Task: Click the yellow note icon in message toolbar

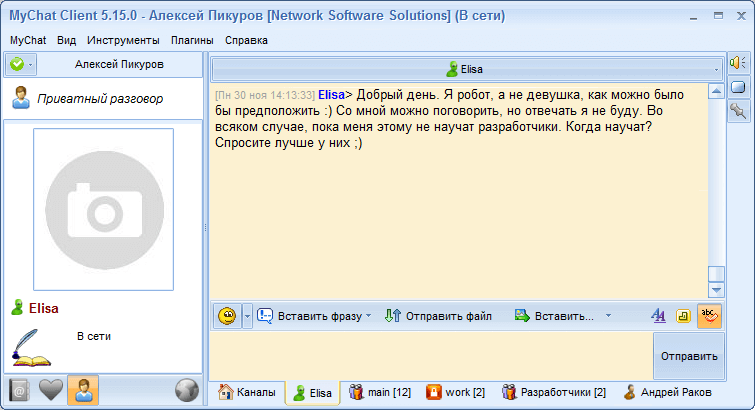Action: (684, 316)
